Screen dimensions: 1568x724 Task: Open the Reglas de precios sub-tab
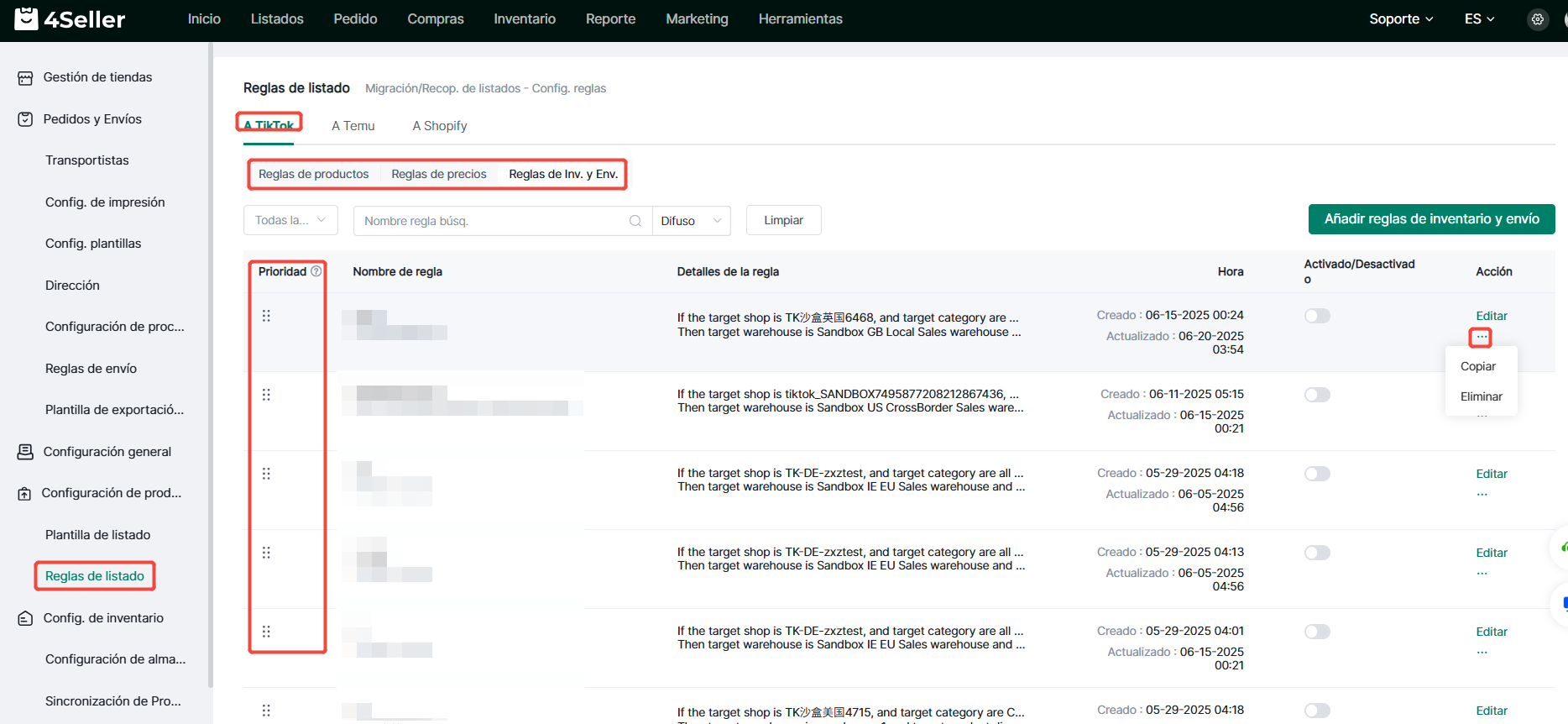[x=439, y=174]
